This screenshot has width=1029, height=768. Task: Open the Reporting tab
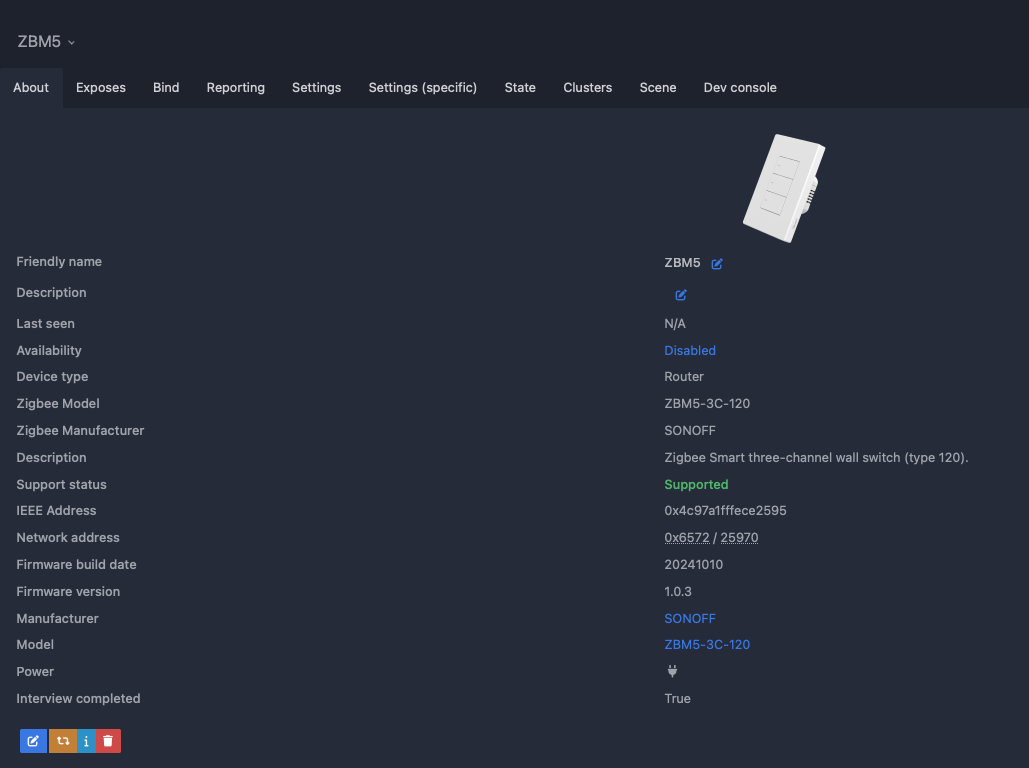click(236, 87)
